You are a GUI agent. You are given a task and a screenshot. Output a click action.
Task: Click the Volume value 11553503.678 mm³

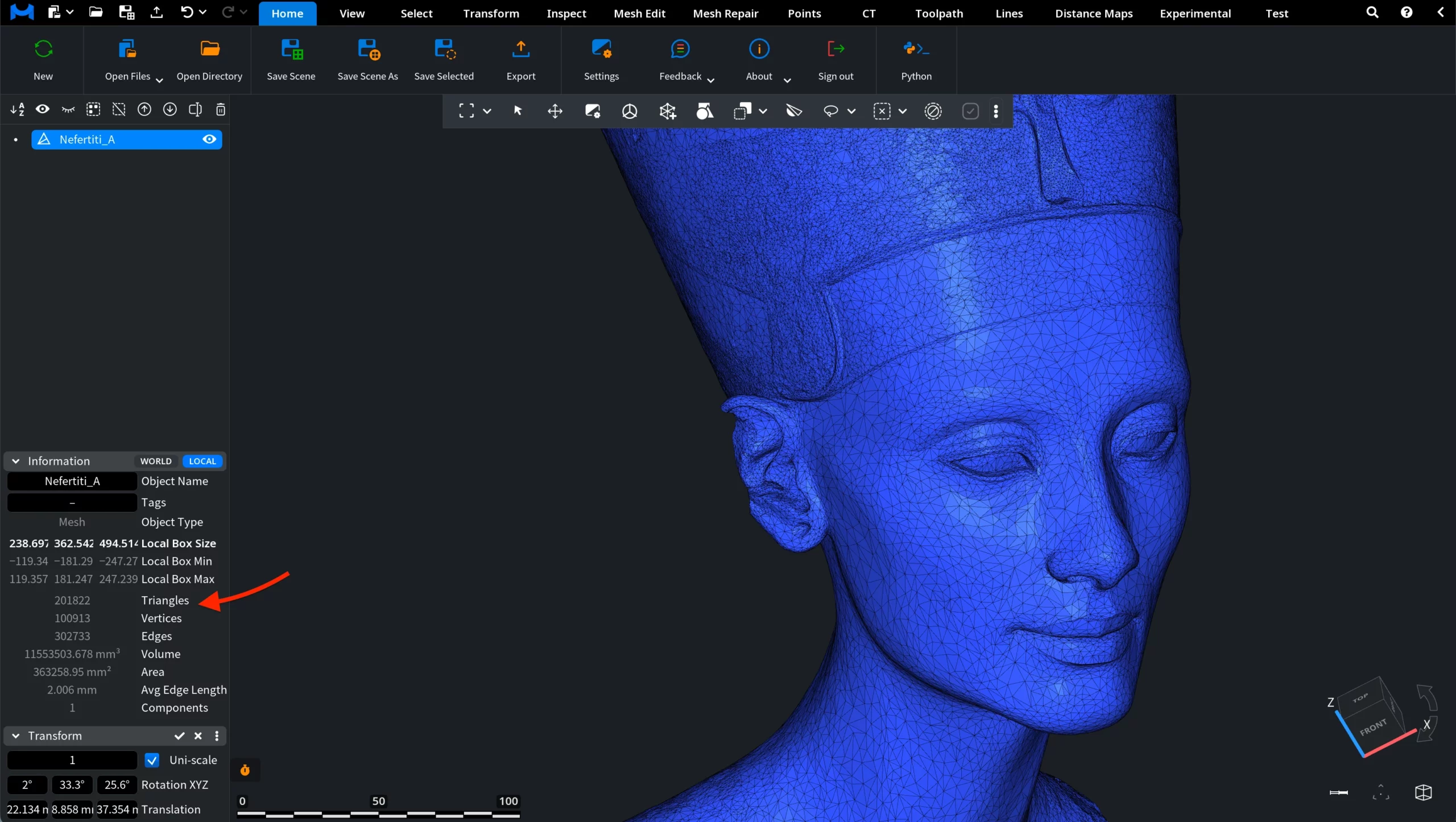pyautogui.click(x=72, y=654)
